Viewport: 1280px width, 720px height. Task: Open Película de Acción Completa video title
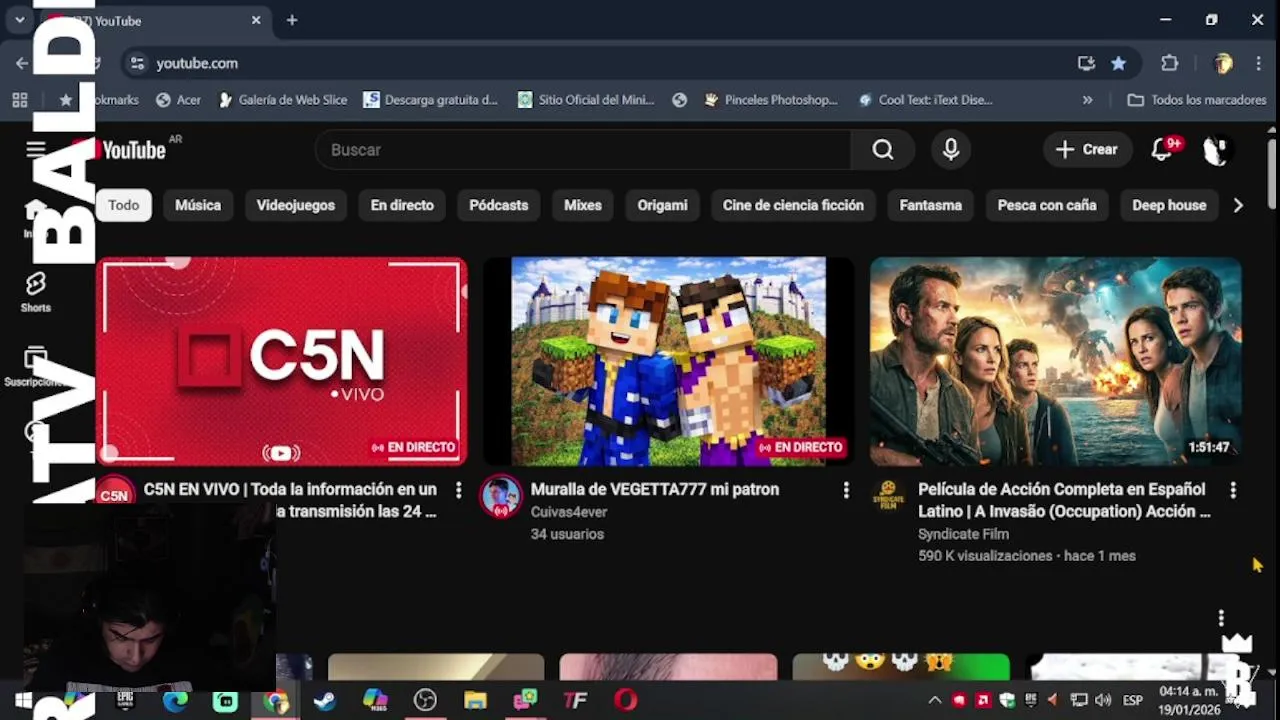pyautogui.click(x=1064, y=500)
